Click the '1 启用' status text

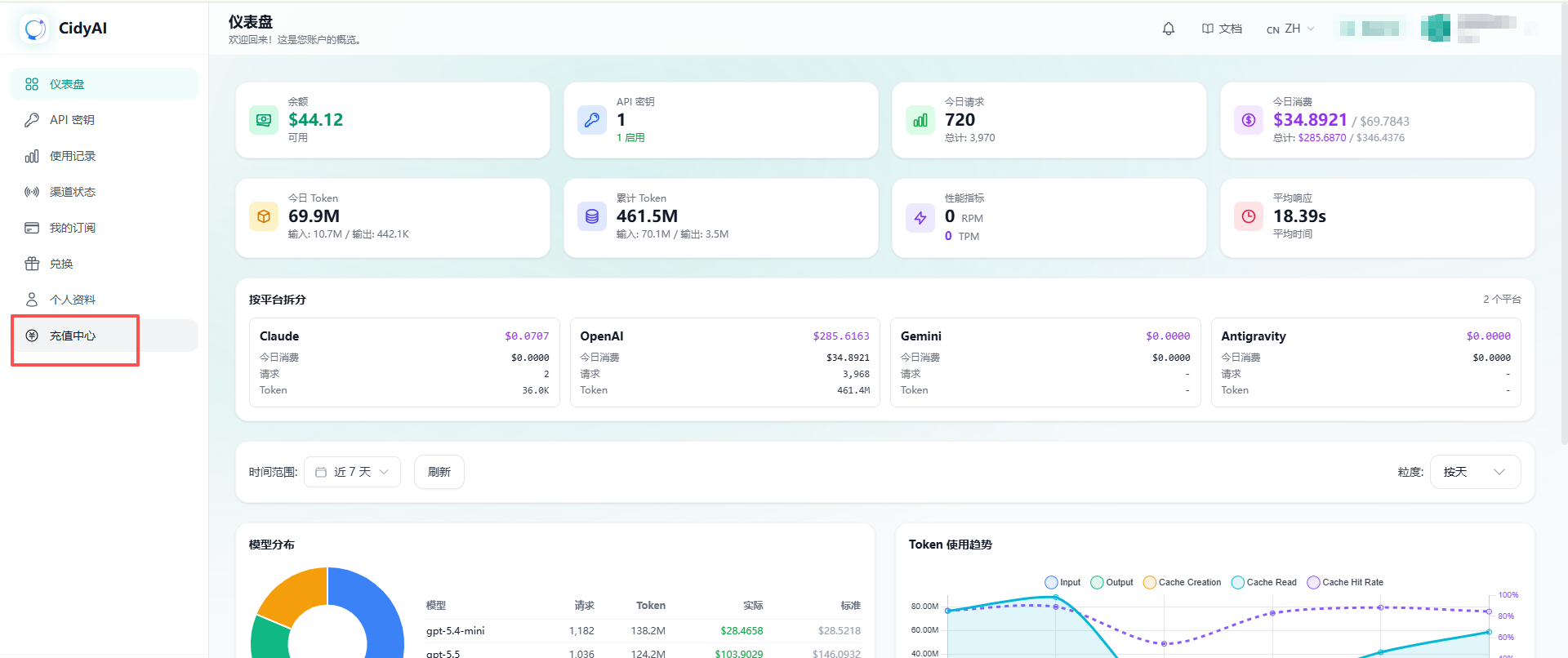[x=630, y=138]
